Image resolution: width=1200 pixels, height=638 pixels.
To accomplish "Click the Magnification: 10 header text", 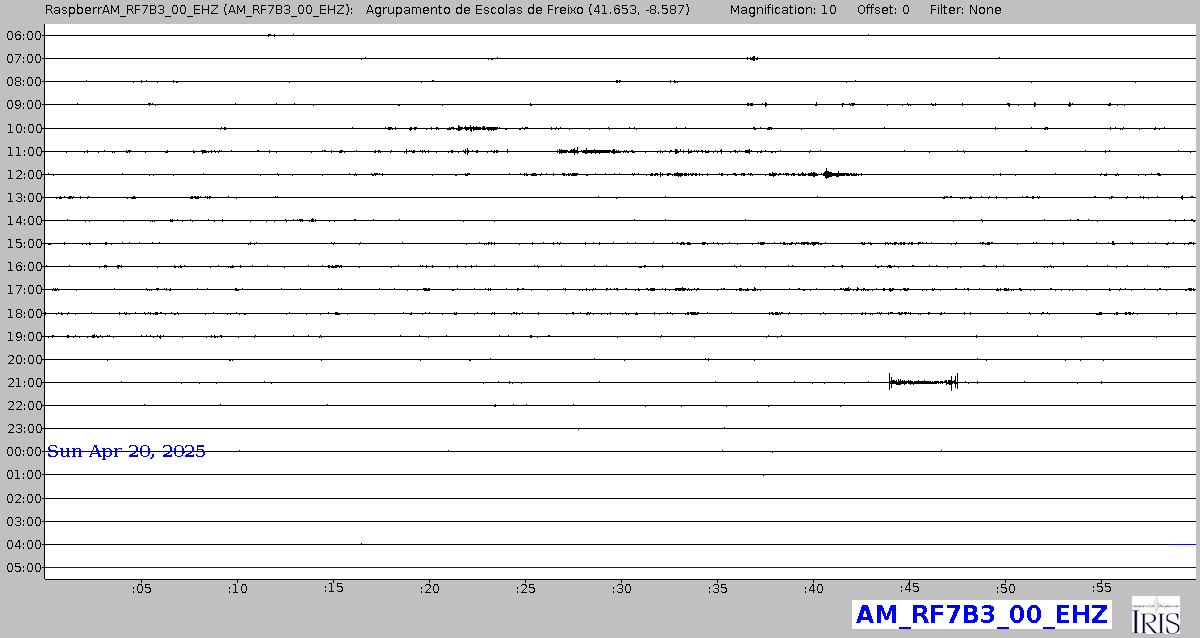I will (783, 9).
